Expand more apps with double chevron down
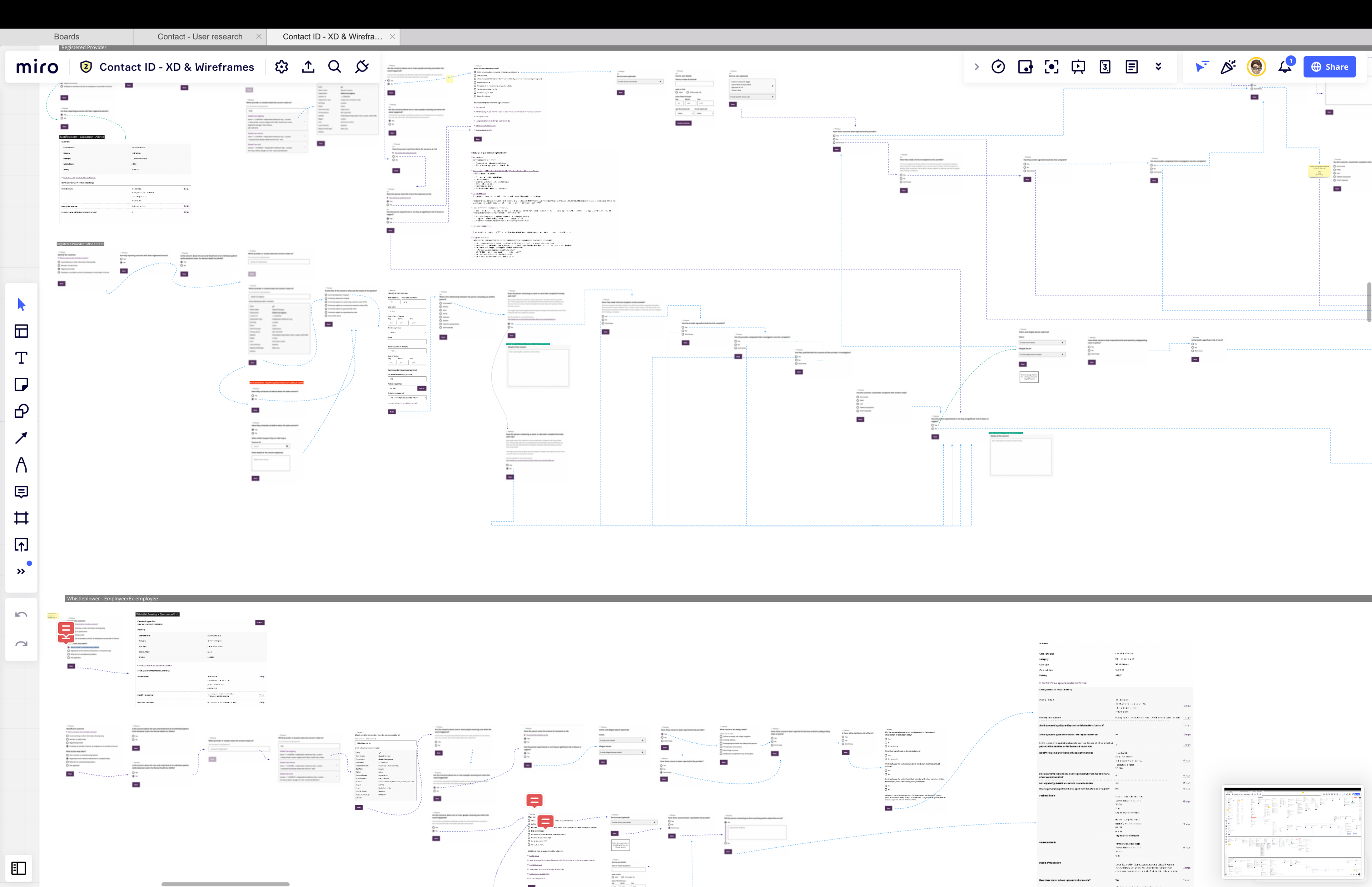The width and height of the screenshot is (1372, 887). [1158, 67]
